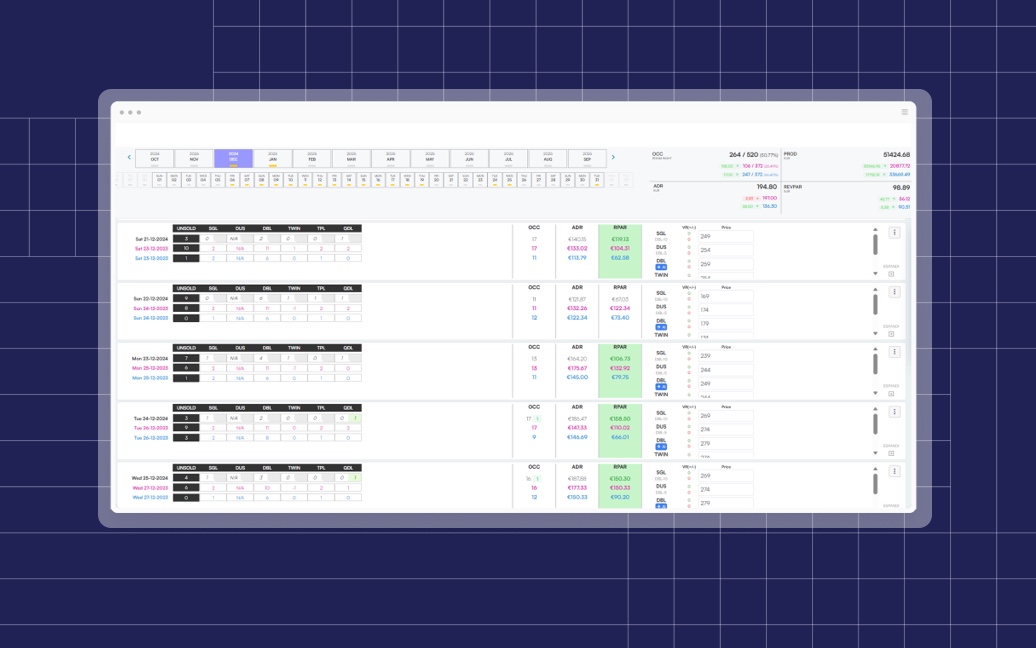Pick day 31 in the day strip

pyautogui.click(x=597, y=180)
